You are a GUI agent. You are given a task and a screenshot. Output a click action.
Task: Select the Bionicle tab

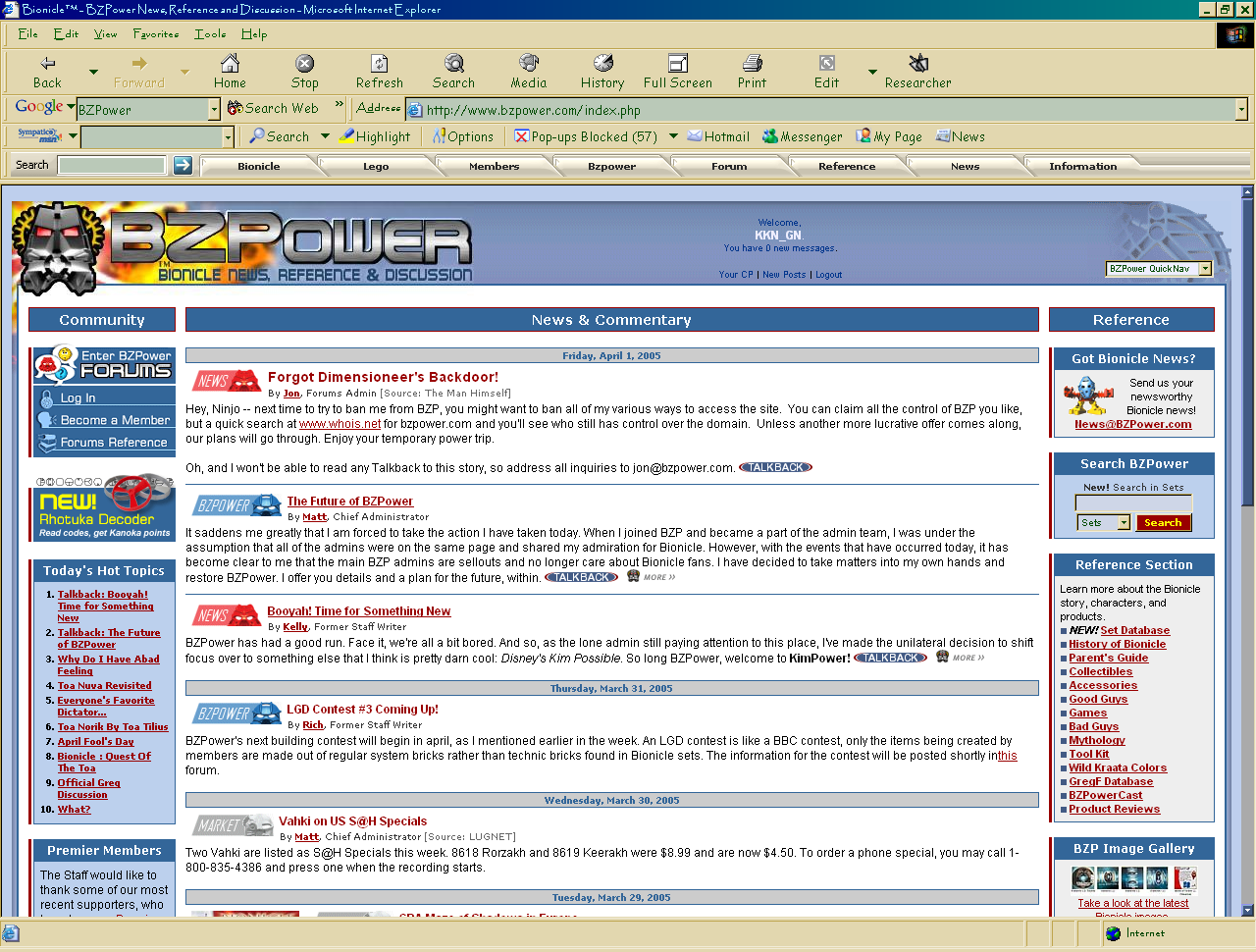[x=259, y=167]
